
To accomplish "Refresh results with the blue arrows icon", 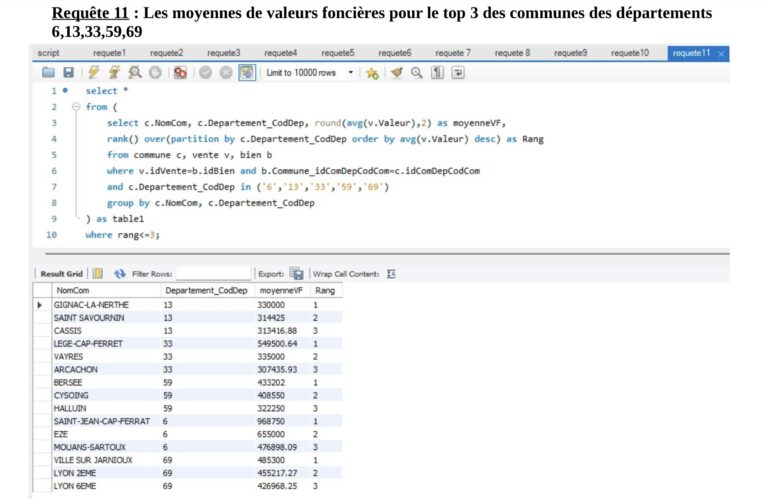I will [x=120, y=274].
